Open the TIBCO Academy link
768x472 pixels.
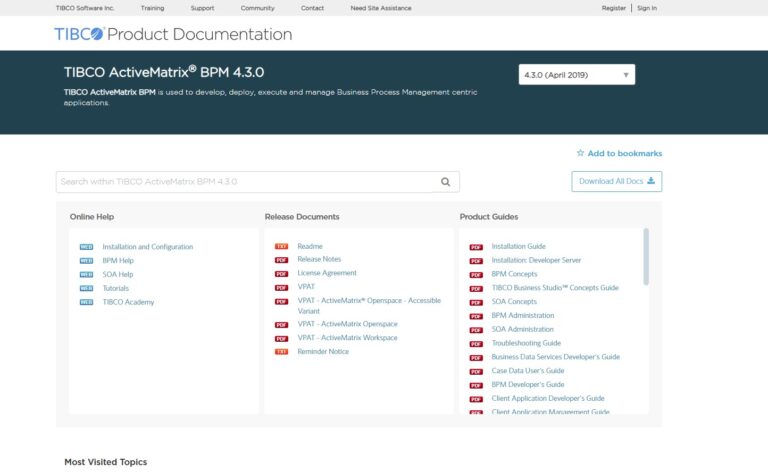(128, 302)
